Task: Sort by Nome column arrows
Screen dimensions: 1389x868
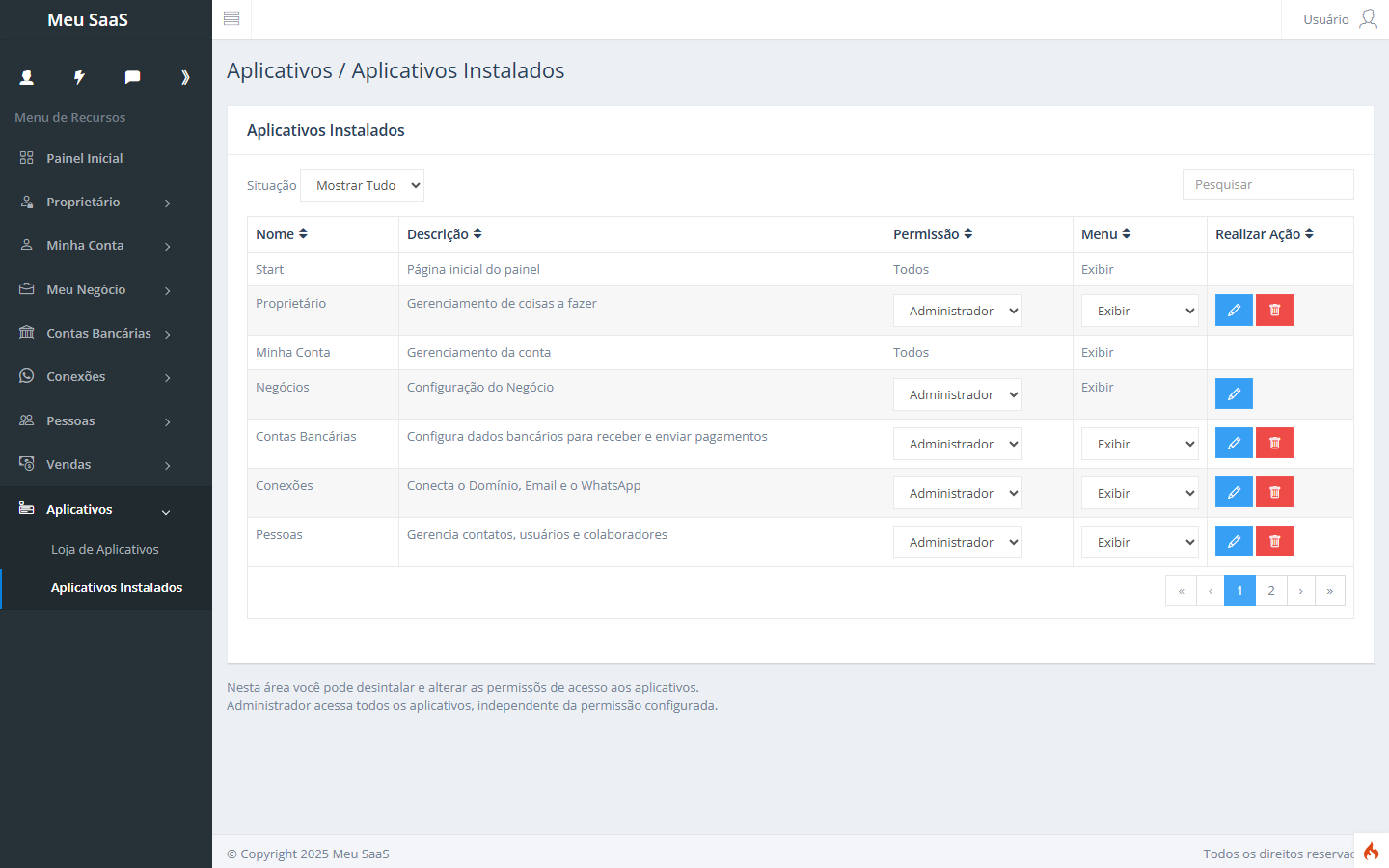Action: [x=303, y=233]
